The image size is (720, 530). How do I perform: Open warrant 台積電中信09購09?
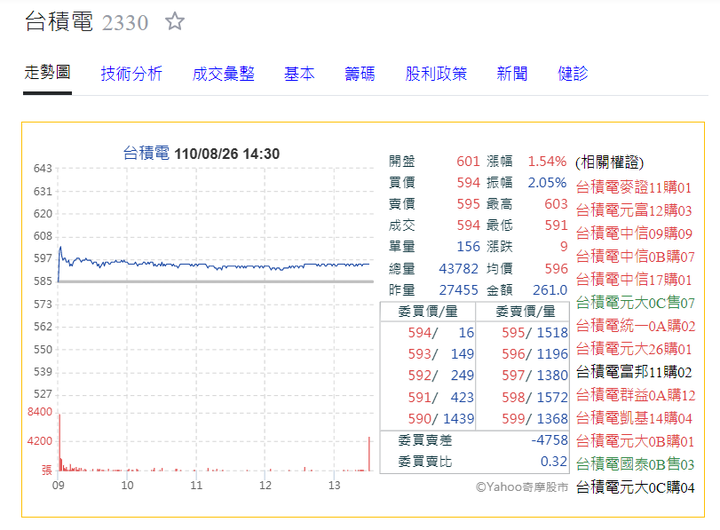click(634, 233)
